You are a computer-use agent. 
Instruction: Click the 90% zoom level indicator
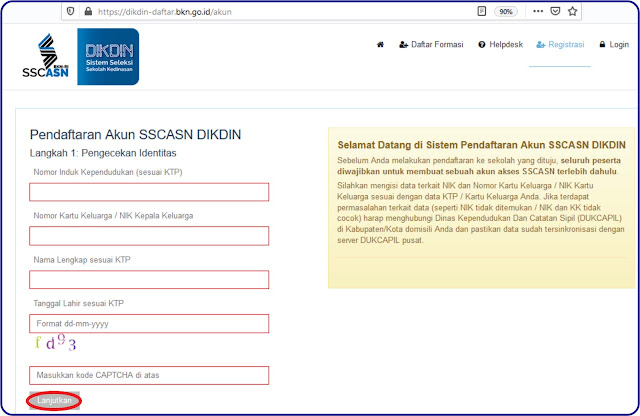pyautogui.click(x=506, y=11)
